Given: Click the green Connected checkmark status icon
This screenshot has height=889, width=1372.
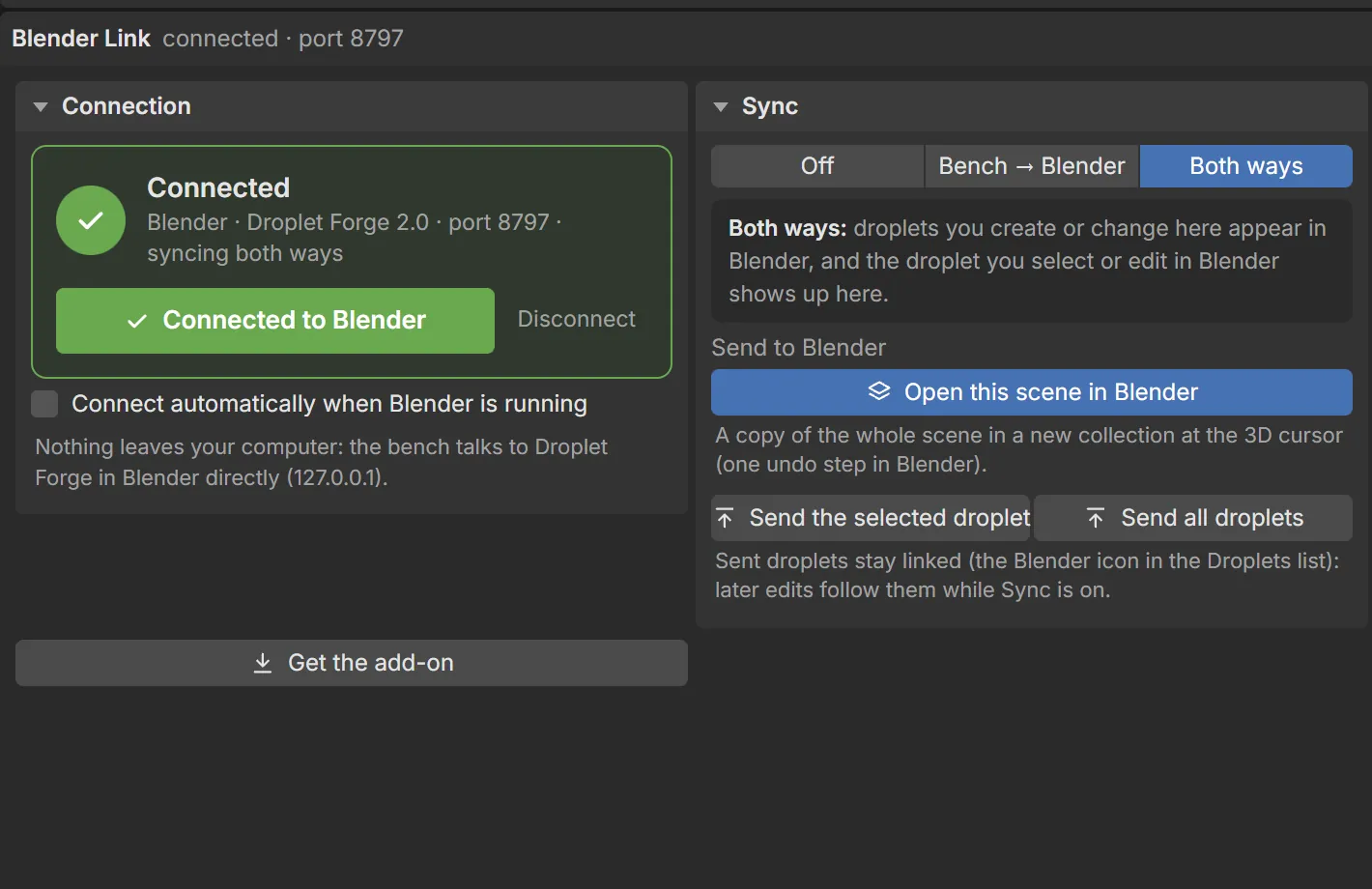Looking at the screenshot, I should pos(91,220).
